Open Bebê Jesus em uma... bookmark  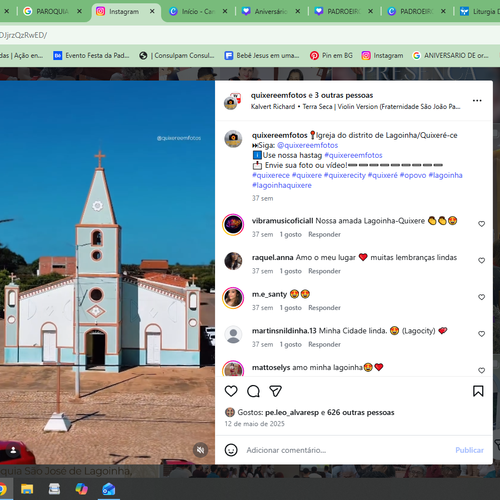tap(262, 56)
